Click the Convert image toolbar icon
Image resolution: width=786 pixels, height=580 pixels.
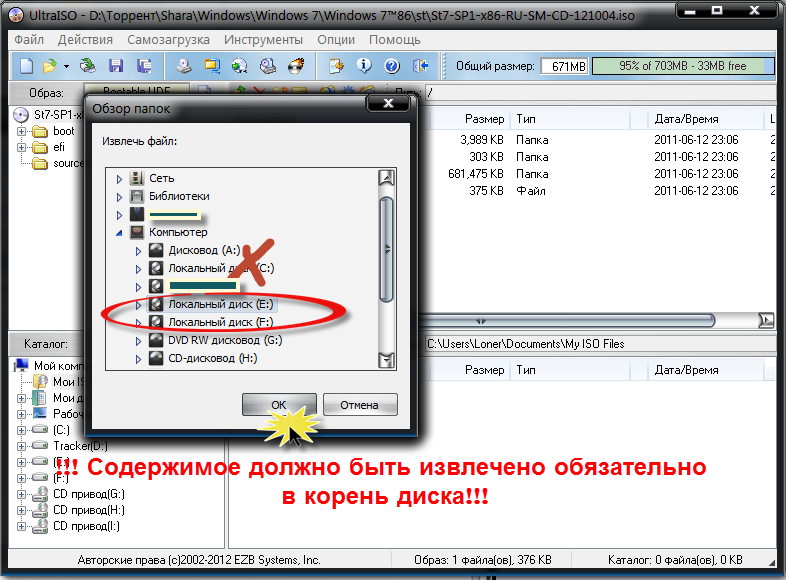240,66
